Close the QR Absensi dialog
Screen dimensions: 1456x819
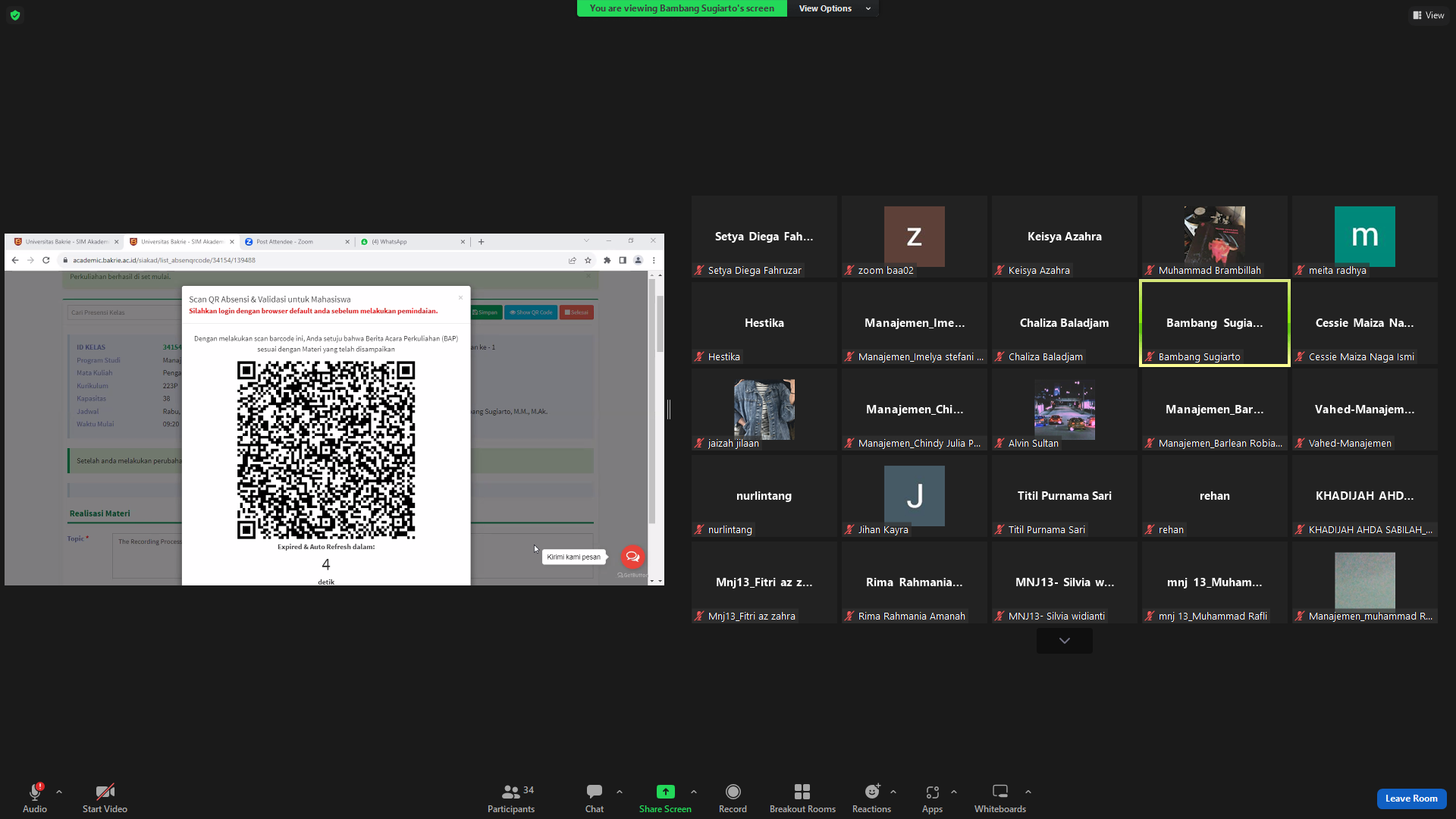point(460,297)
